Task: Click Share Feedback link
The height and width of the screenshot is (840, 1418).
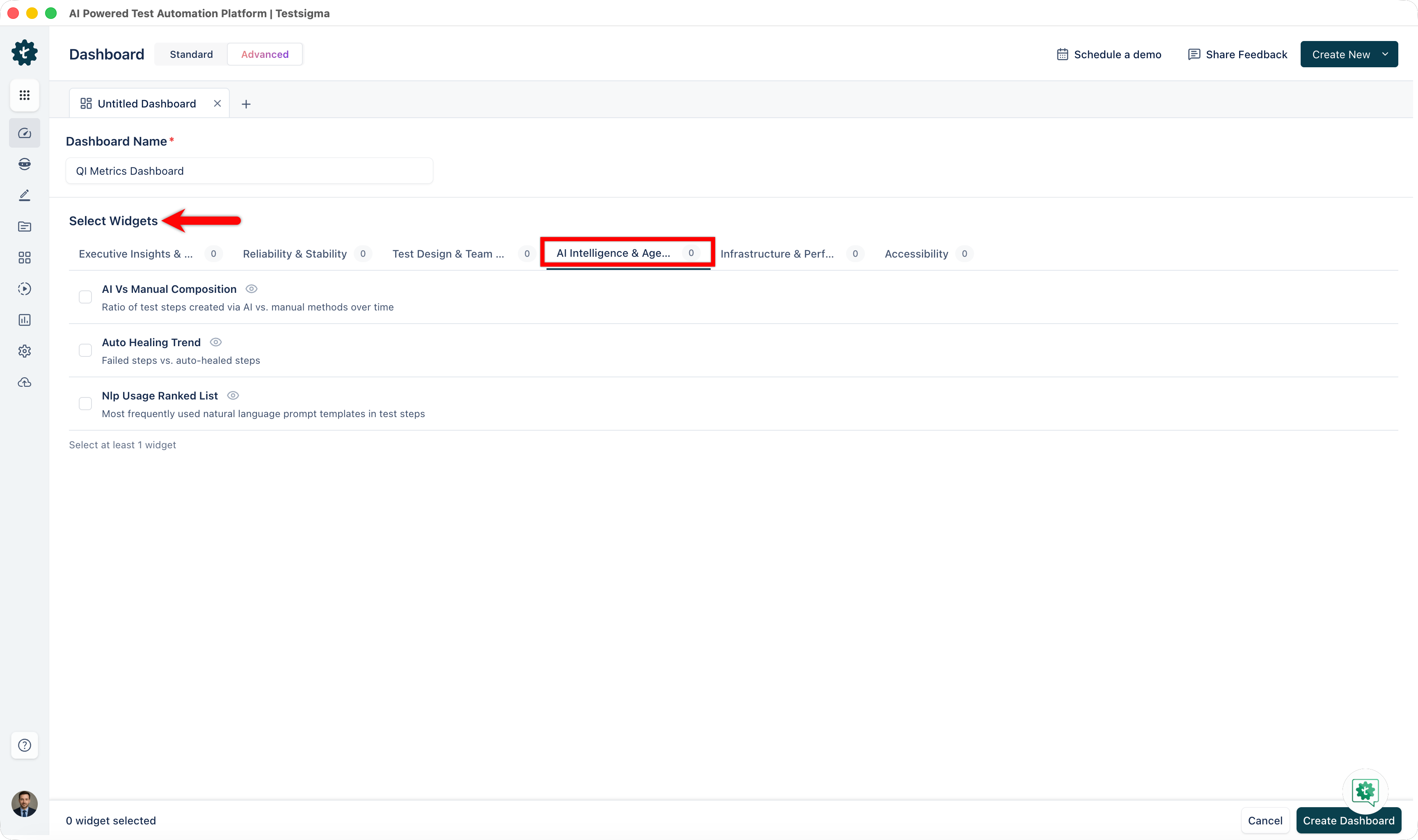Action: tap(1237, 54)
